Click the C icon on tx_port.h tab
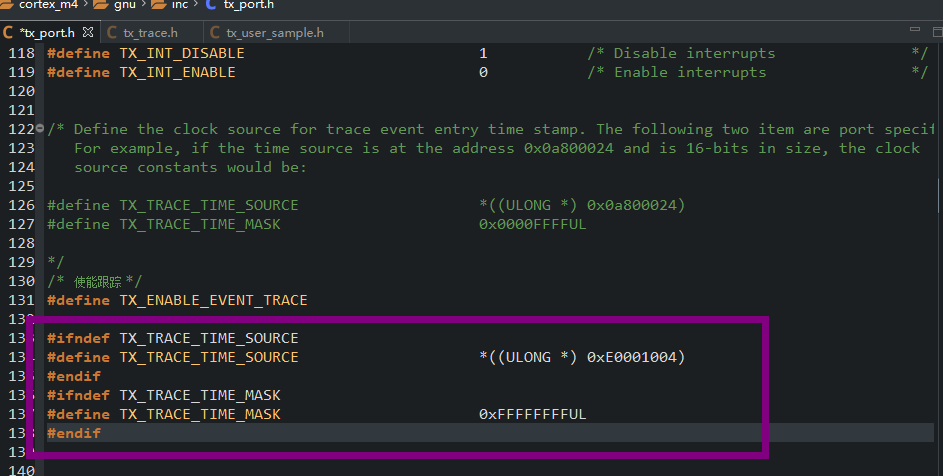This screenshot has height=476, width=943. pos(8,32)
